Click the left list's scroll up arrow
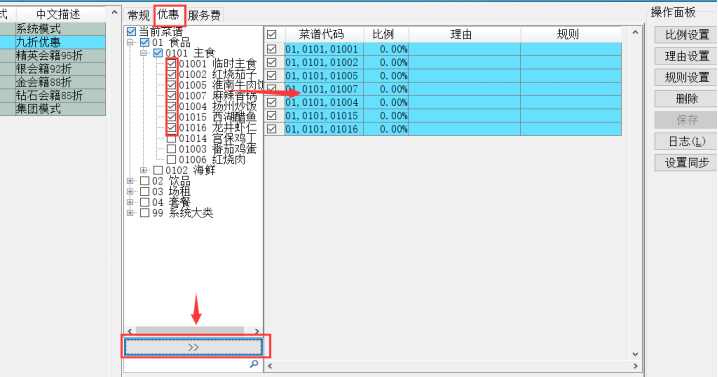This screenshot has width=718, height=377. tap(114, 12)
